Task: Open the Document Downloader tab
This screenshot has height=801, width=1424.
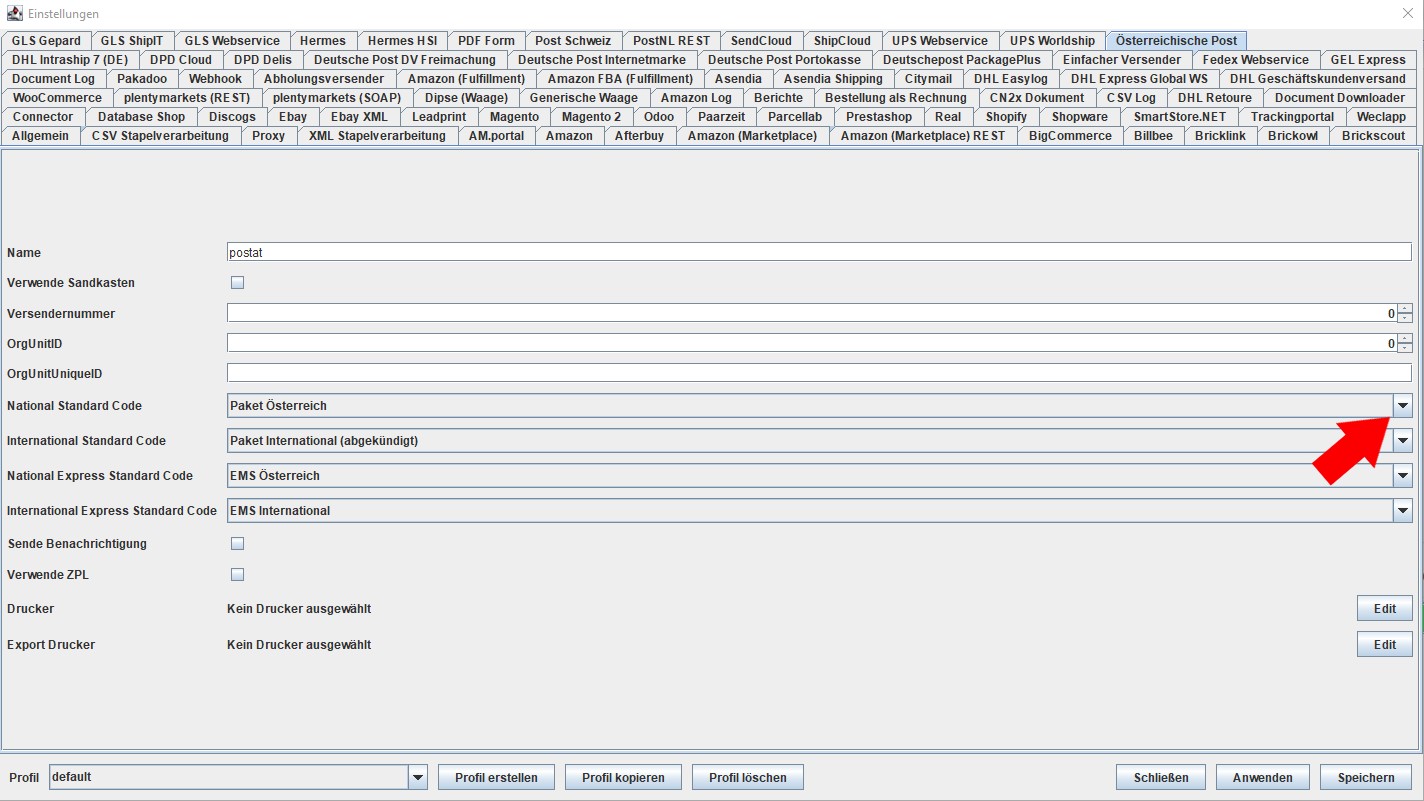Action: [1340, 98]
